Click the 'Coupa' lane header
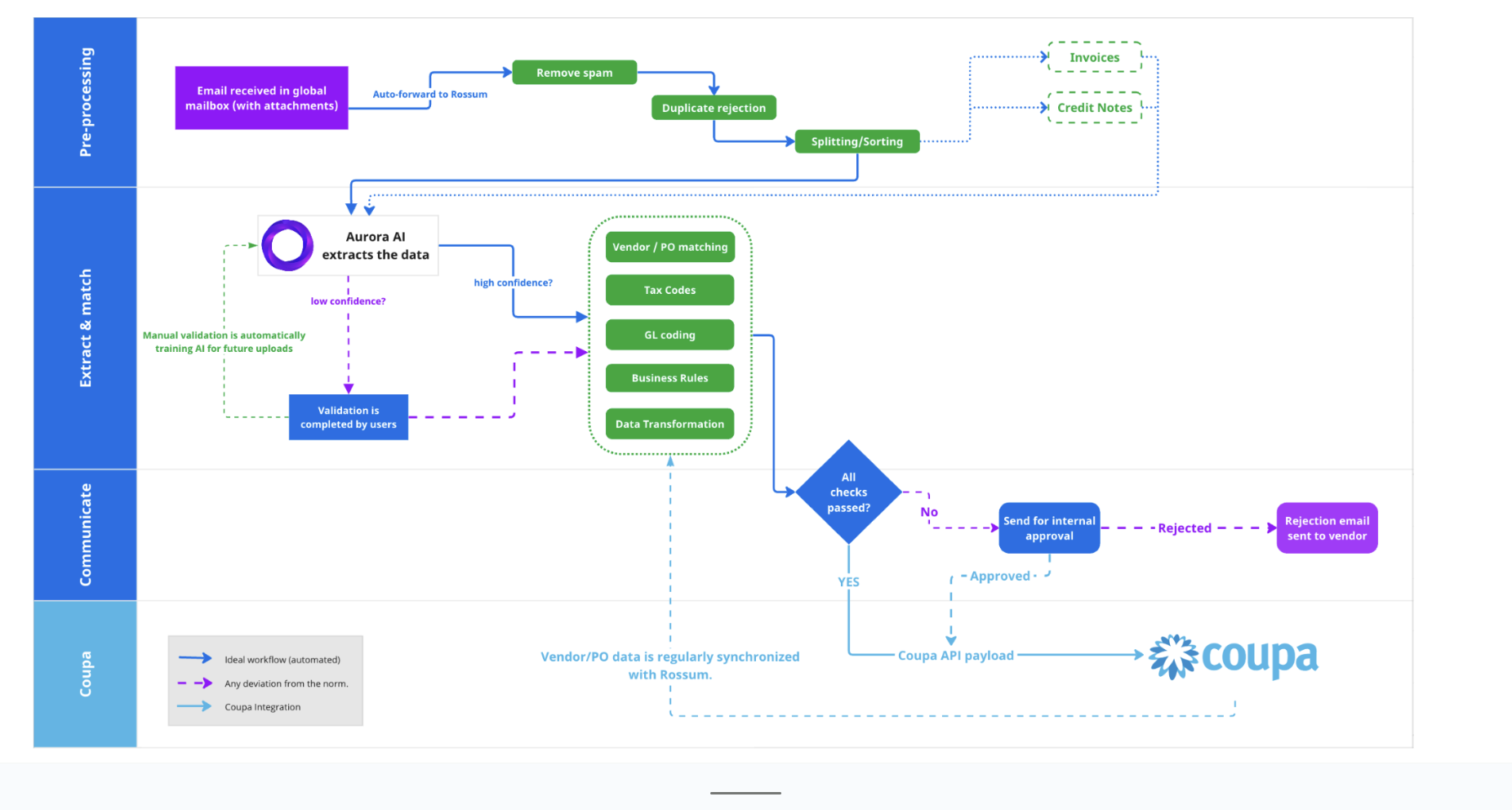 (85, 674)
